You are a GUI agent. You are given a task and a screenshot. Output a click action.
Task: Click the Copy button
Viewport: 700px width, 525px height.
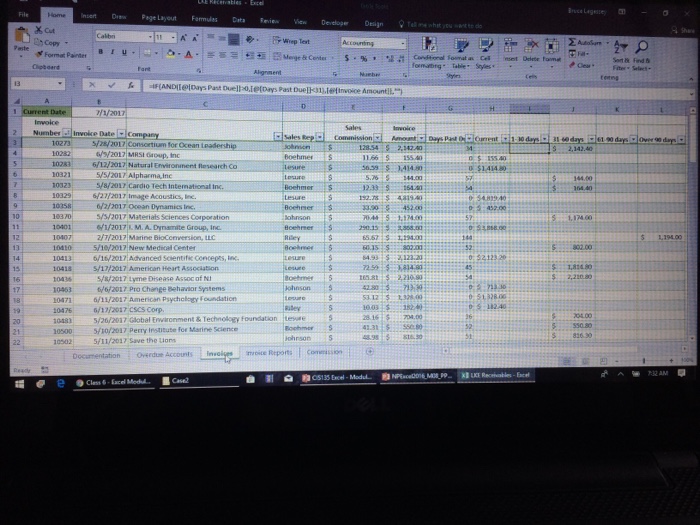click(48, 42)
